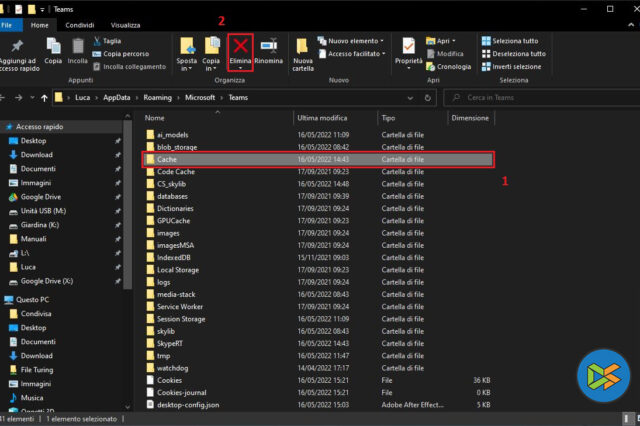
Task: Switch to the Visualizza ribbon tab
Action: [126, 25]
